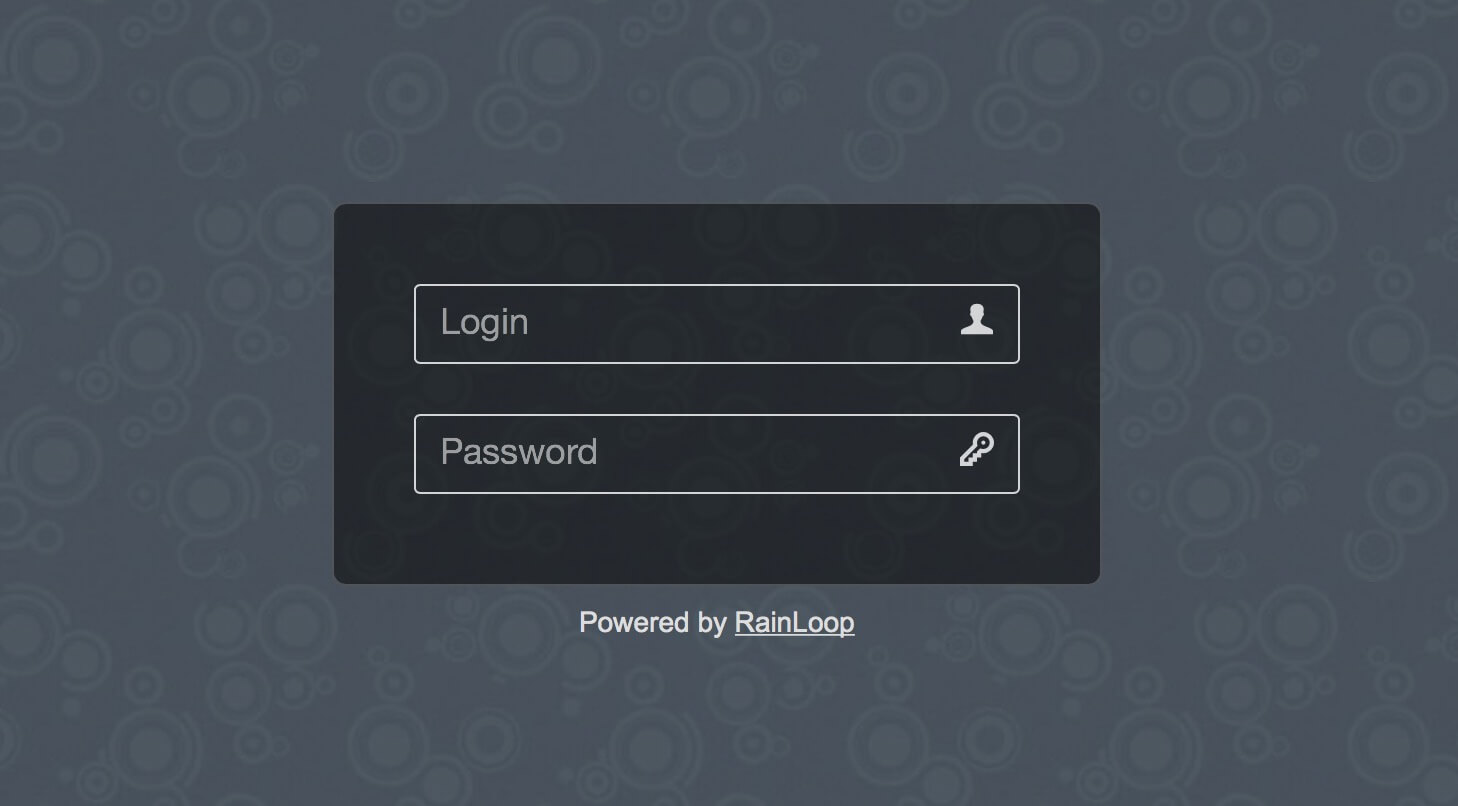Click the panel gap between Login and Password
1458x806 pixels.
[717, 389]
